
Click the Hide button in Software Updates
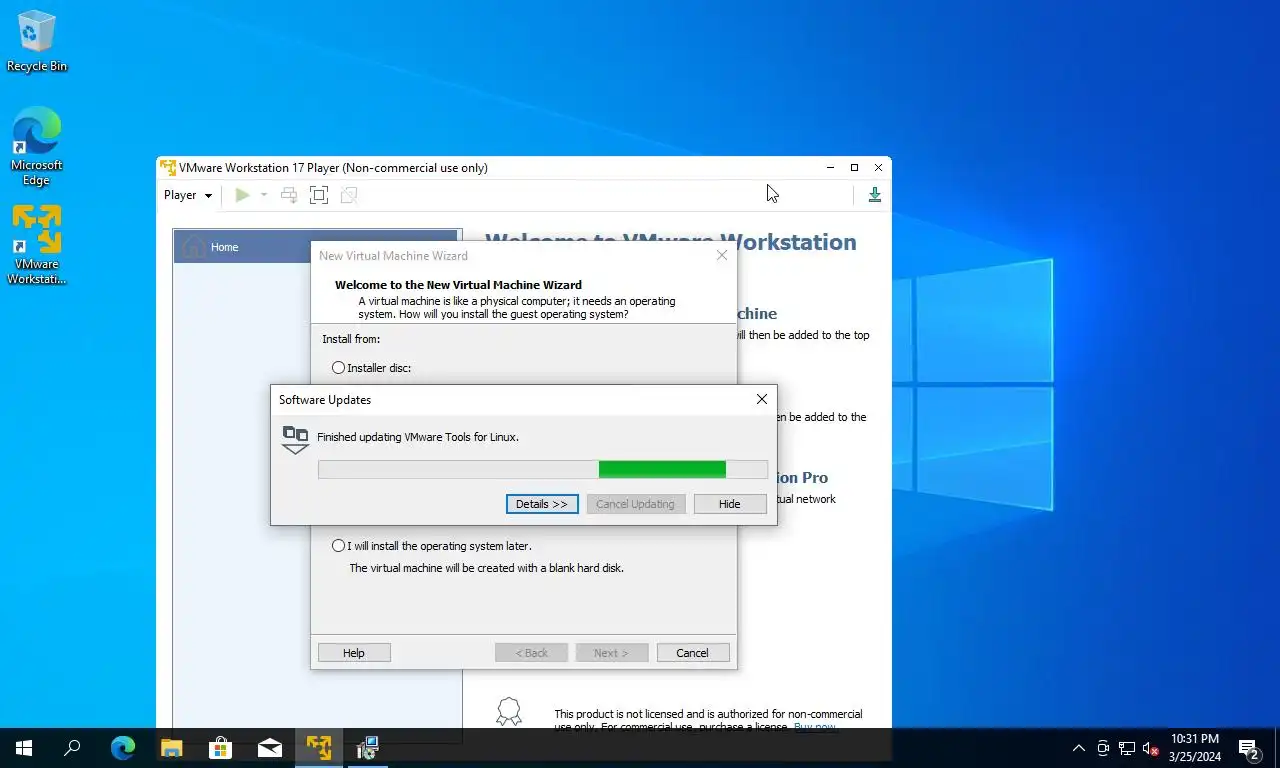(x=730, y=504)
